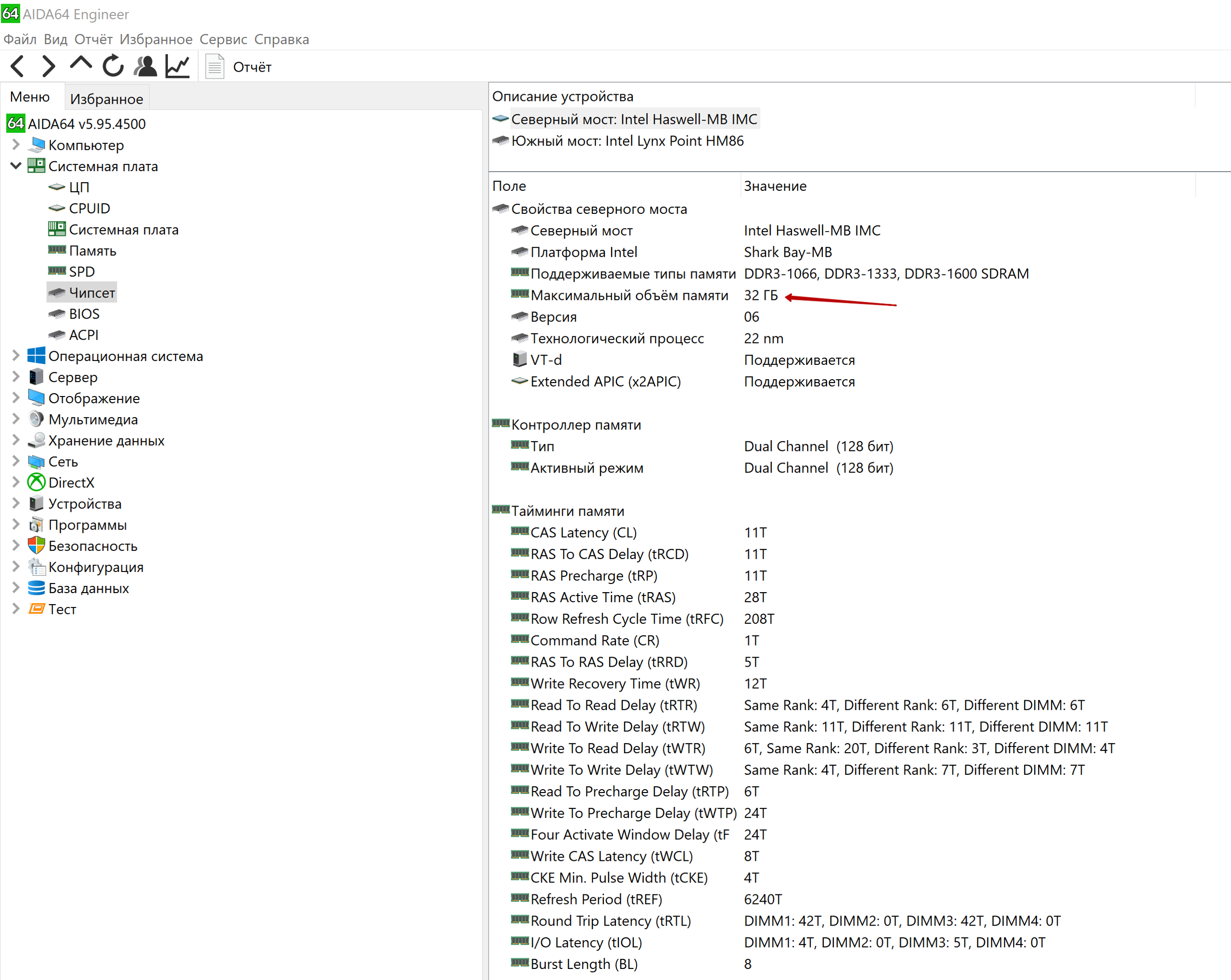Screen dimensions: 1231x980
Task: Collapse the Системная плата tree node
Action: tap(16, 166)
